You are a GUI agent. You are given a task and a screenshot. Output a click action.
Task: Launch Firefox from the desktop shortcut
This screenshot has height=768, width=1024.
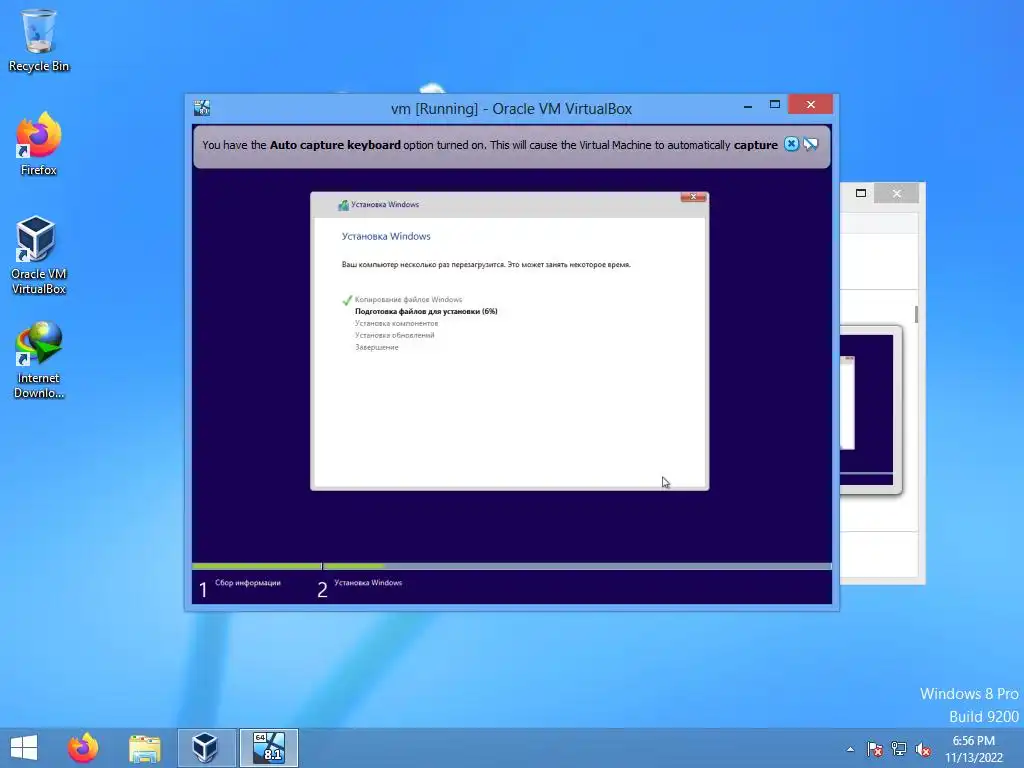pos(39,144)
